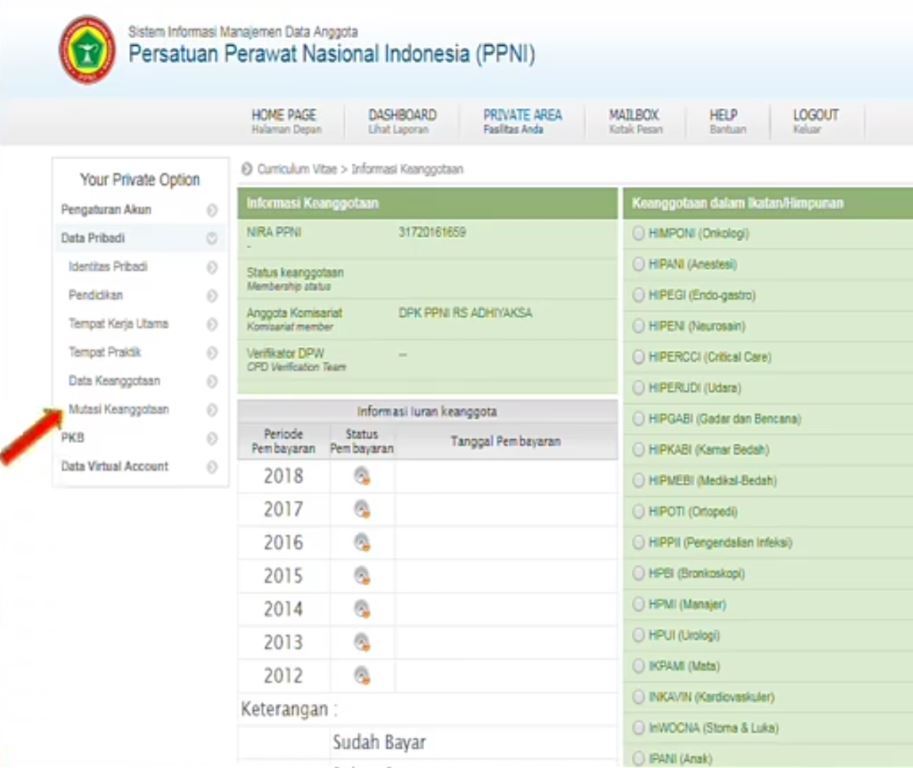
Task: Collapse Data Pribadi with its down arrow
Action: [212, 238]
